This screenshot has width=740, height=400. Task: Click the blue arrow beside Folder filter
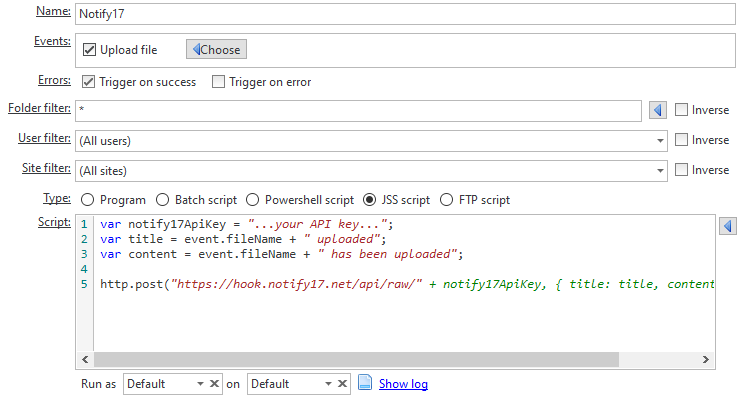pyautogui.click(x=657, y=110)
